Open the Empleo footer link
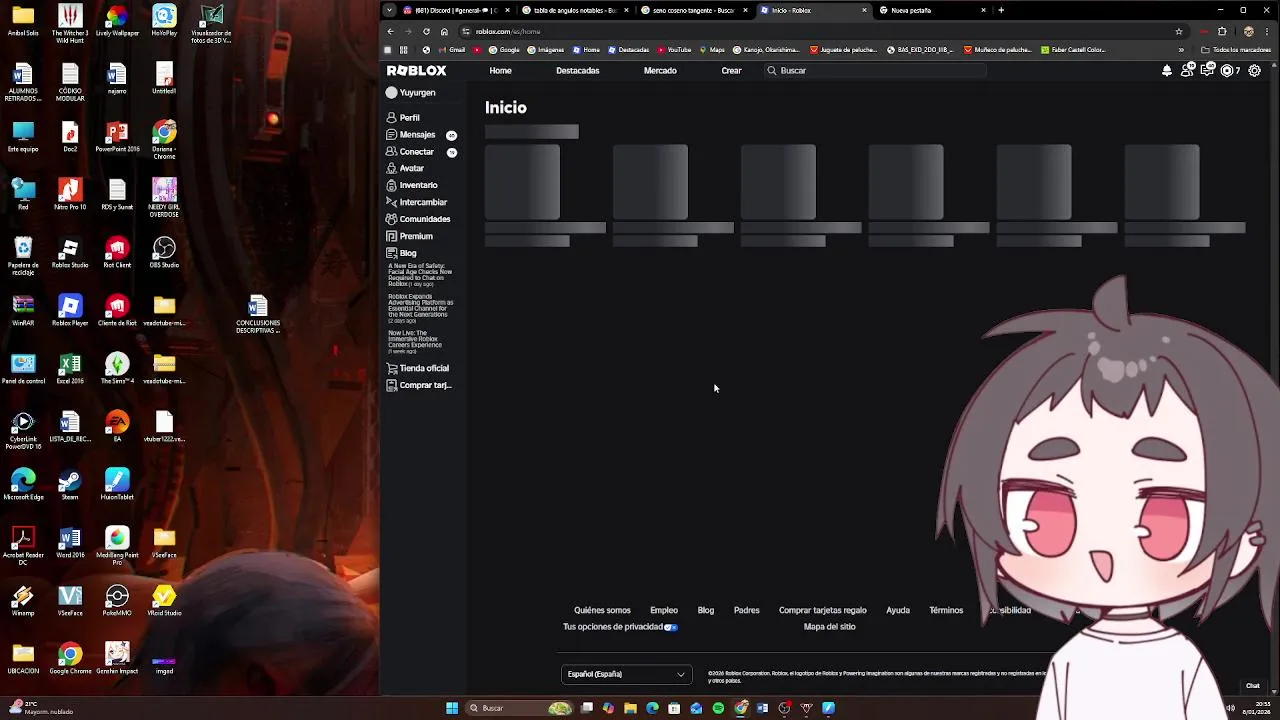 [664, 610]
